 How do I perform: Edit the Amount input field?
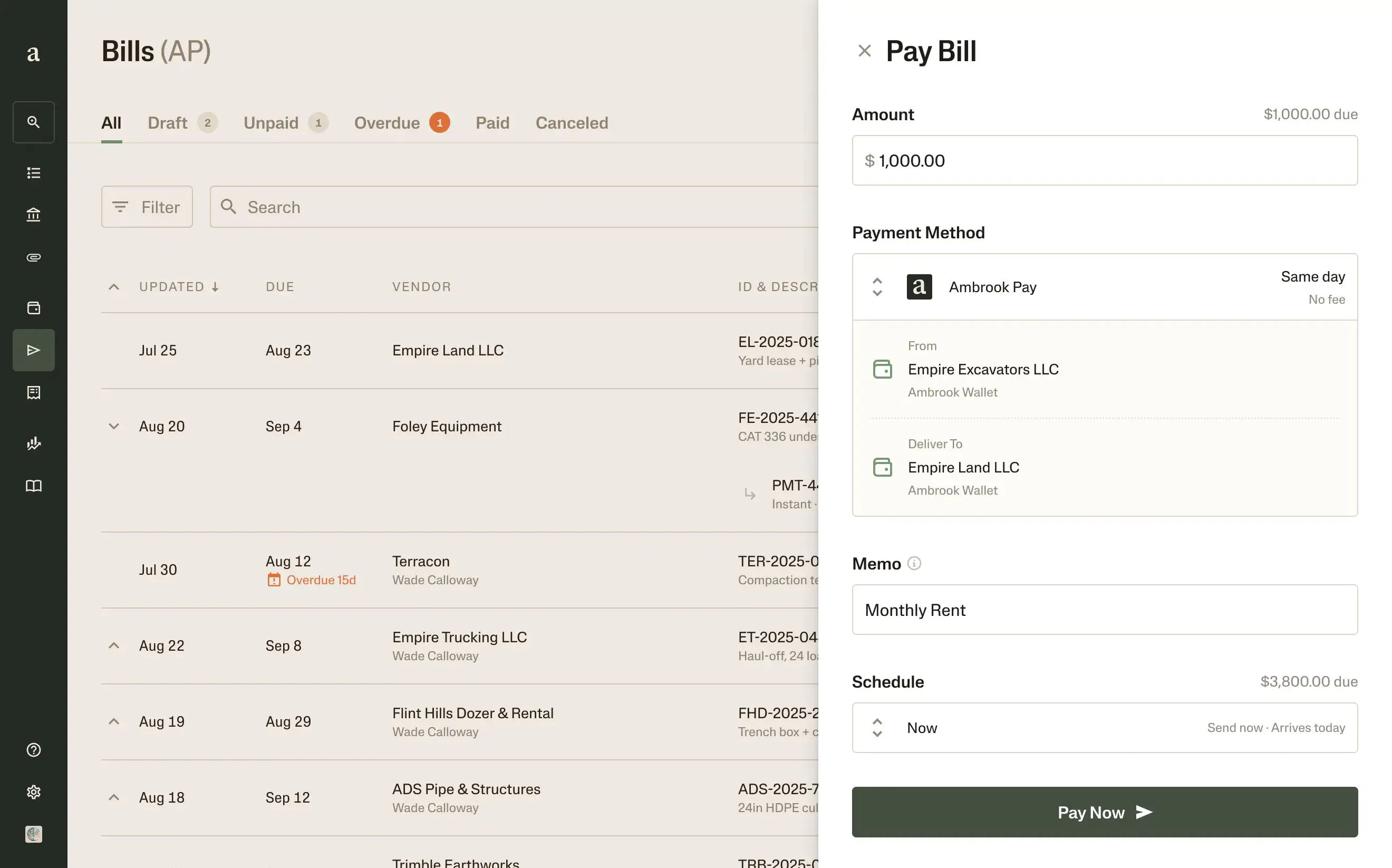point(1105,160)
